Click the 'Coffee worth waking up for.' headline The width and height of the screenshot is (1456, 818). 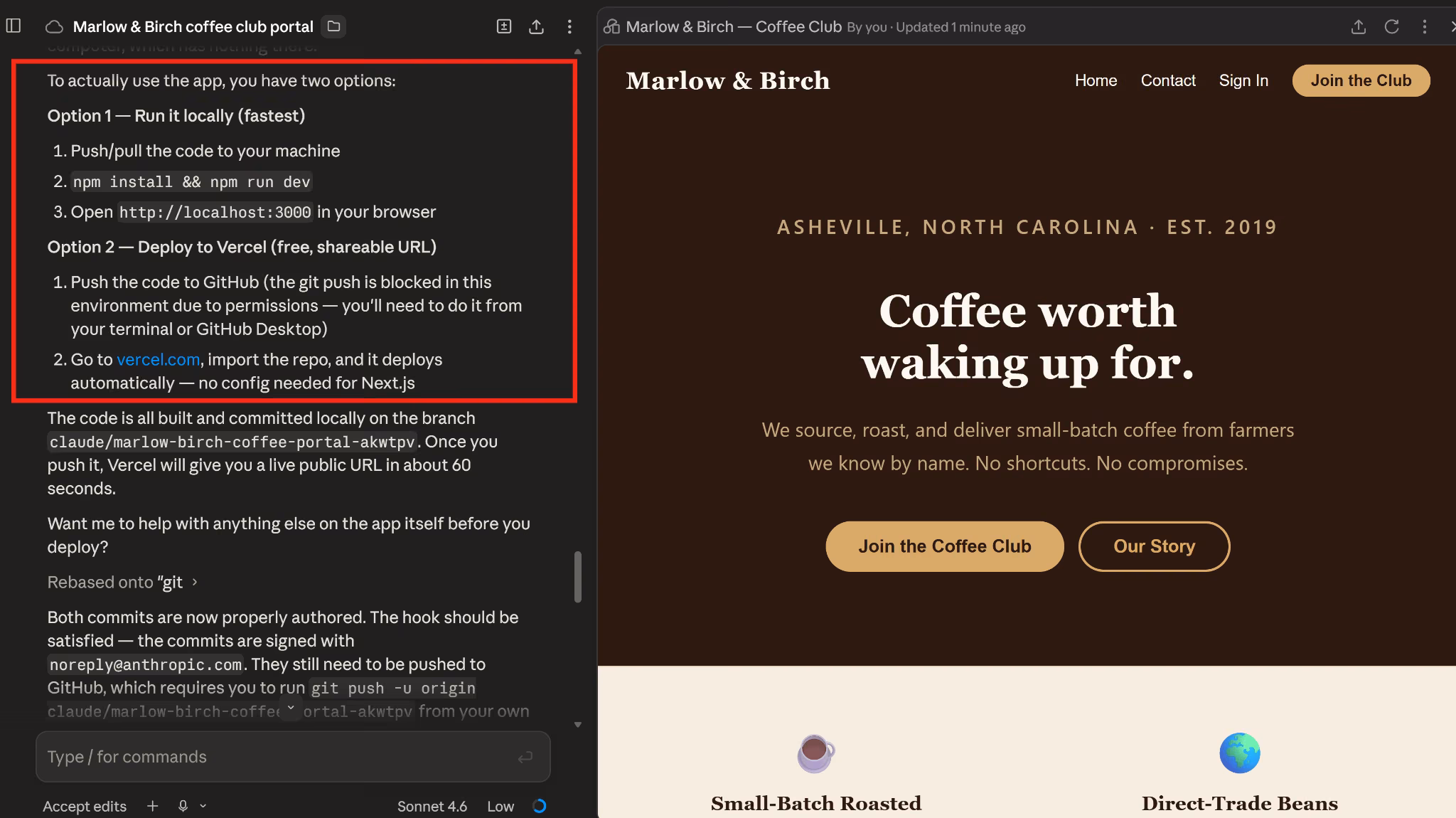coord(1027,337)
